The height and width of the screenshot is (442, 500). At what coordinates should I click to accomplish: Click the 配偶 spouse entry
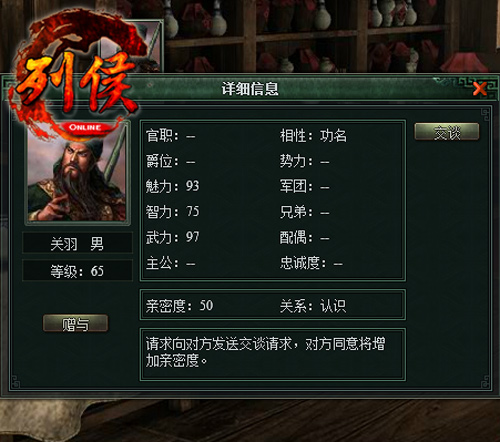tap(305, 237)
